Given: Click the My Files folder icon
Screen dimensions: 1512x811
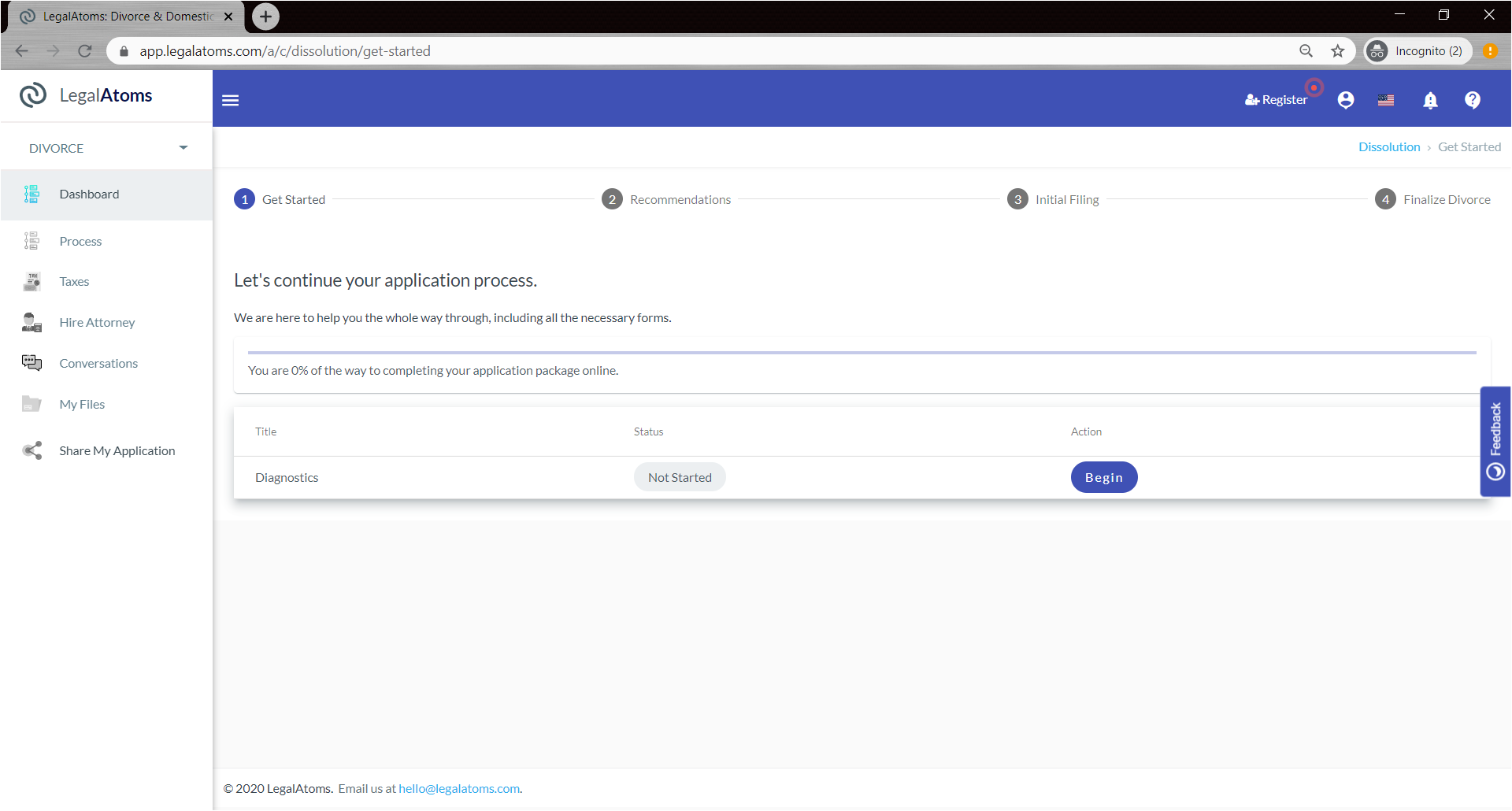Looking at the screenshot, I should 31,404.
